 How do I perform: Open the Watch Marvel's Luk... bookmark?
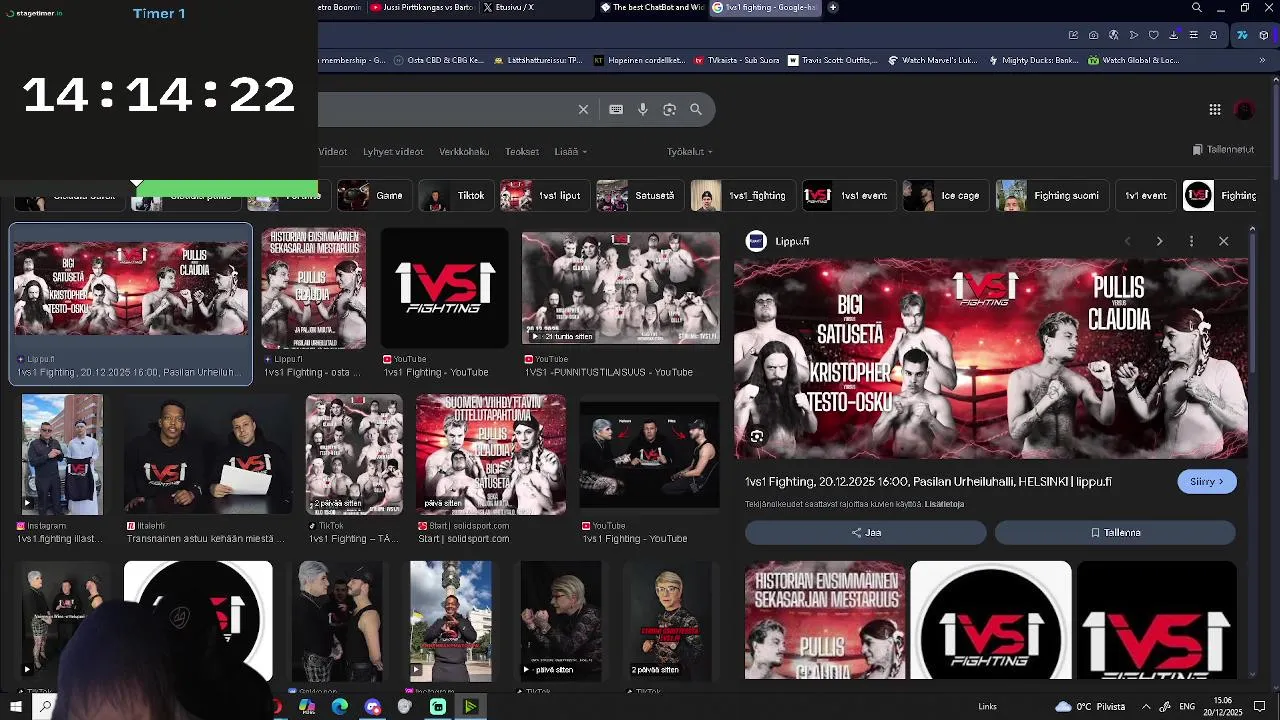[x=932, y=60]
